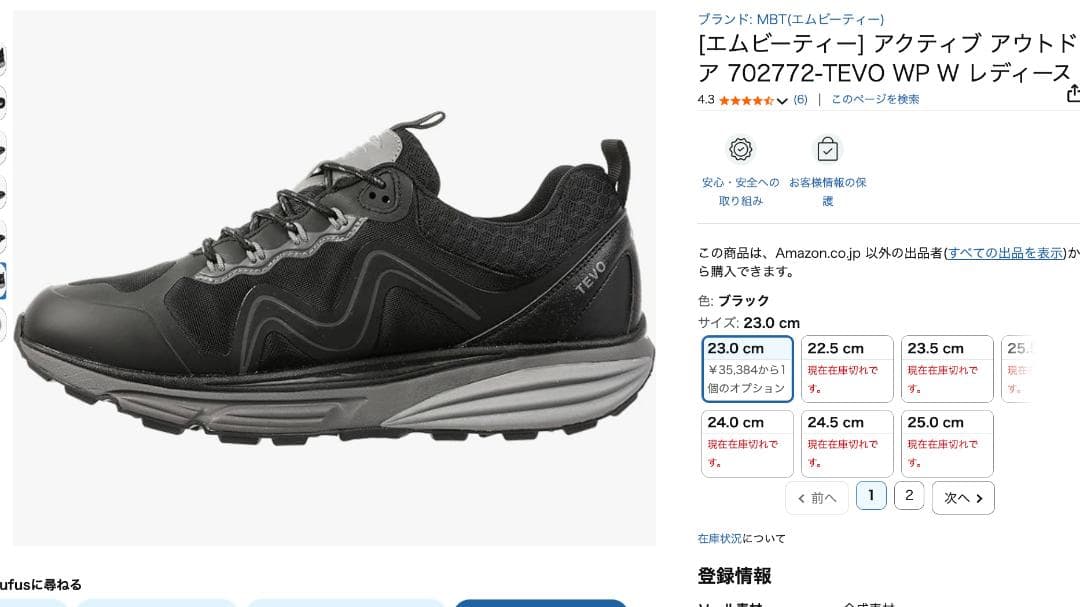
Task: Choose the 25.0 cm size tile
Action: tap(947, 444)
